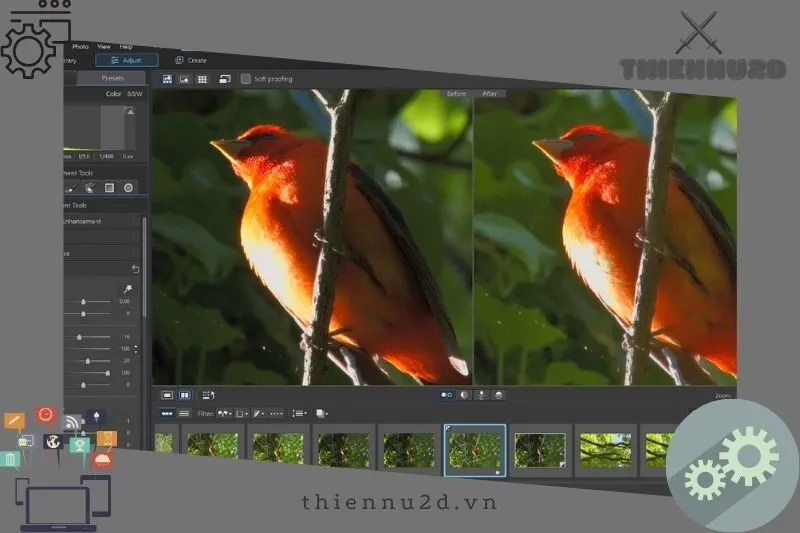Toggle the histogram highlight clipping warning triangle
The image size is (800, 533).
[131, 112]
